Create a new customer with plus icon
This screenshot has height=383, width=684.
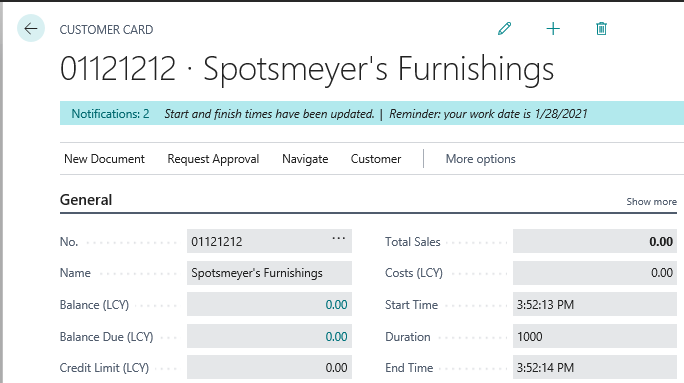(553, 29)
